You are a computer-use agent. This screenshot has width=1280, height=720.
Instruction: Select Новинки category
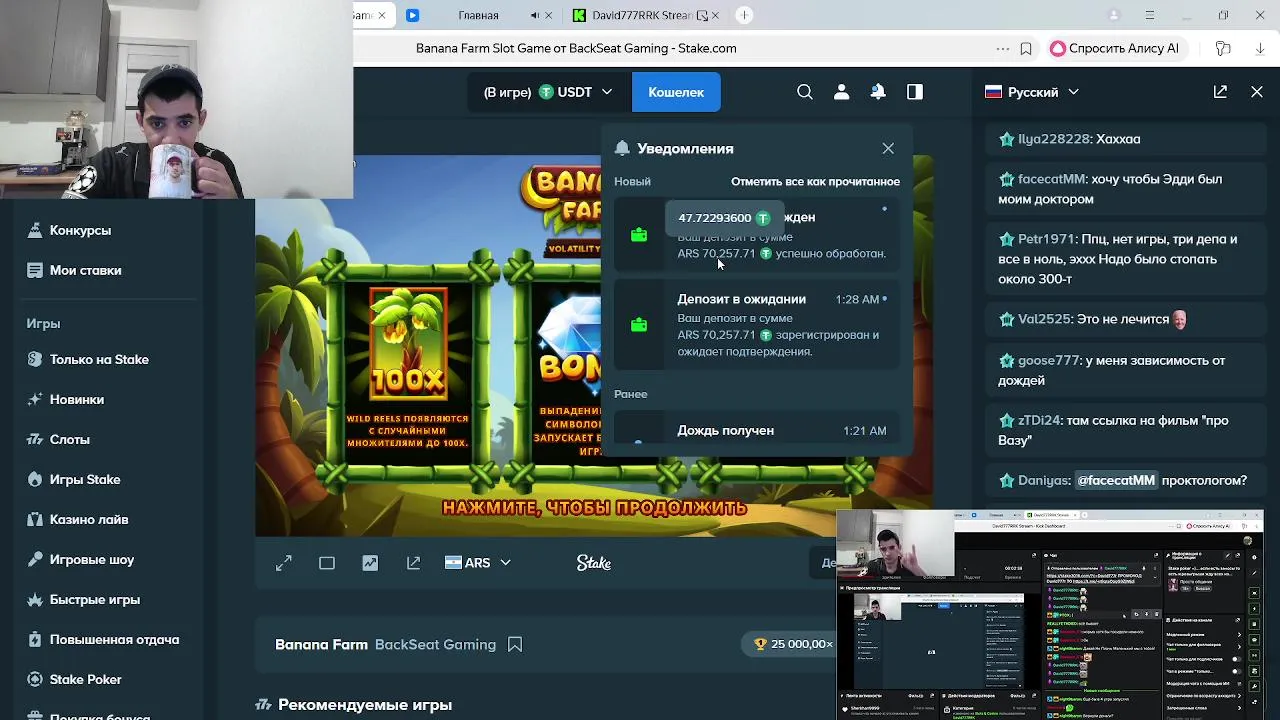[x=77, y=399]
